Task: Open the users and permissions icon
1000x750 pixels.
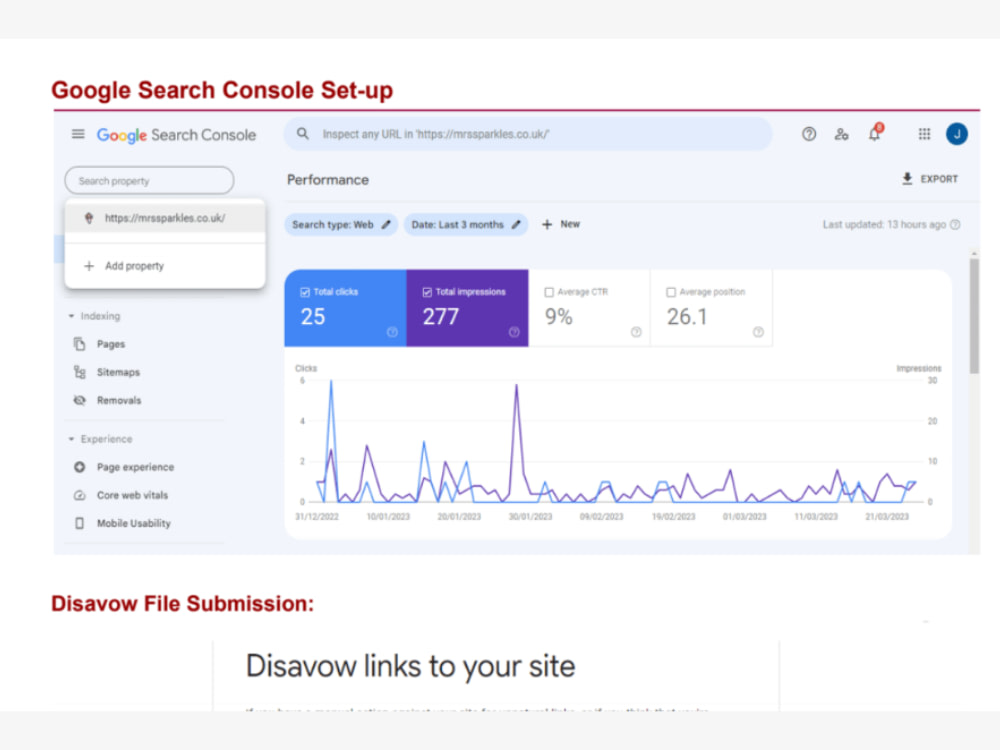Action: tap(841, 134)
